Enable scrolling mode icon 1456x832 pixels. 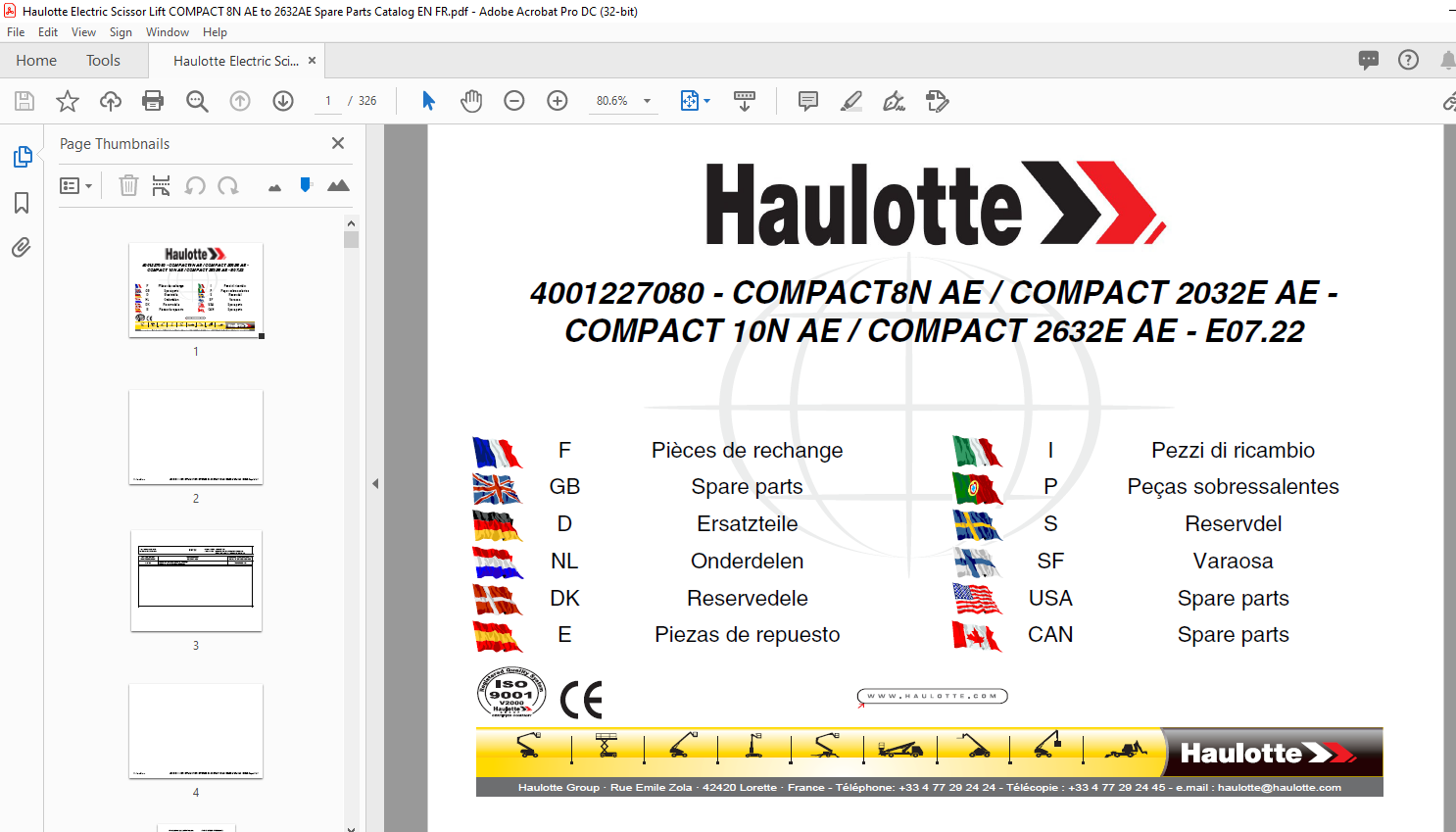745,101
